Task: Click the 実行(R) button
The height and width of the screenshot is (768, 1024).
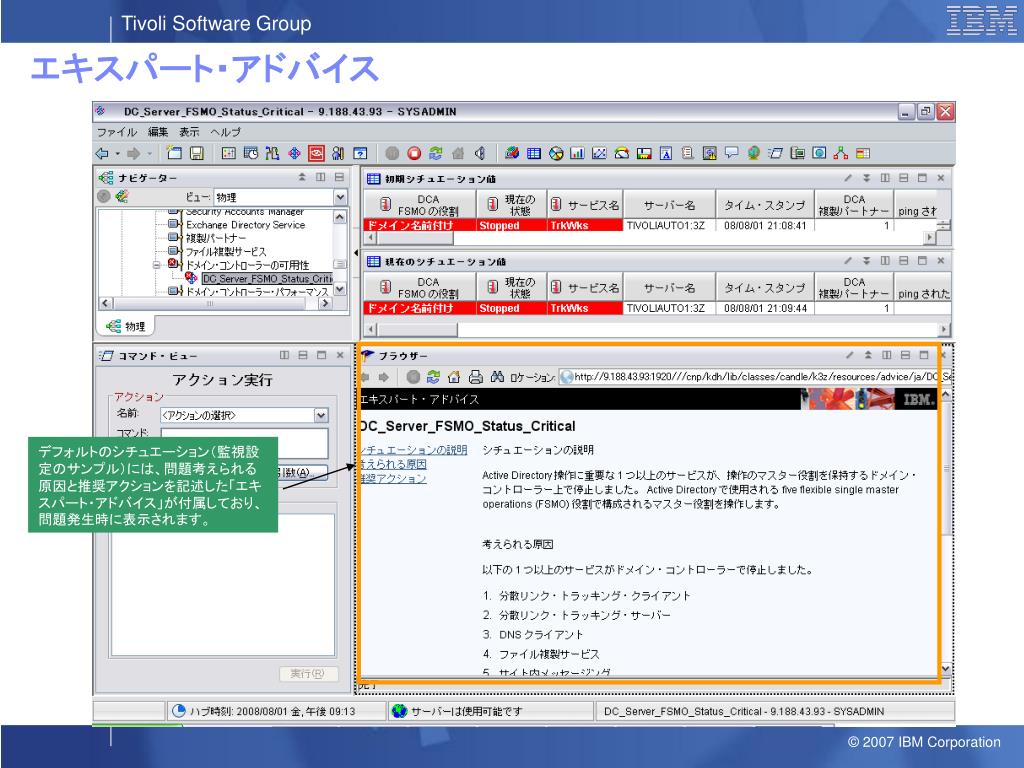Action: pos(309,673)
